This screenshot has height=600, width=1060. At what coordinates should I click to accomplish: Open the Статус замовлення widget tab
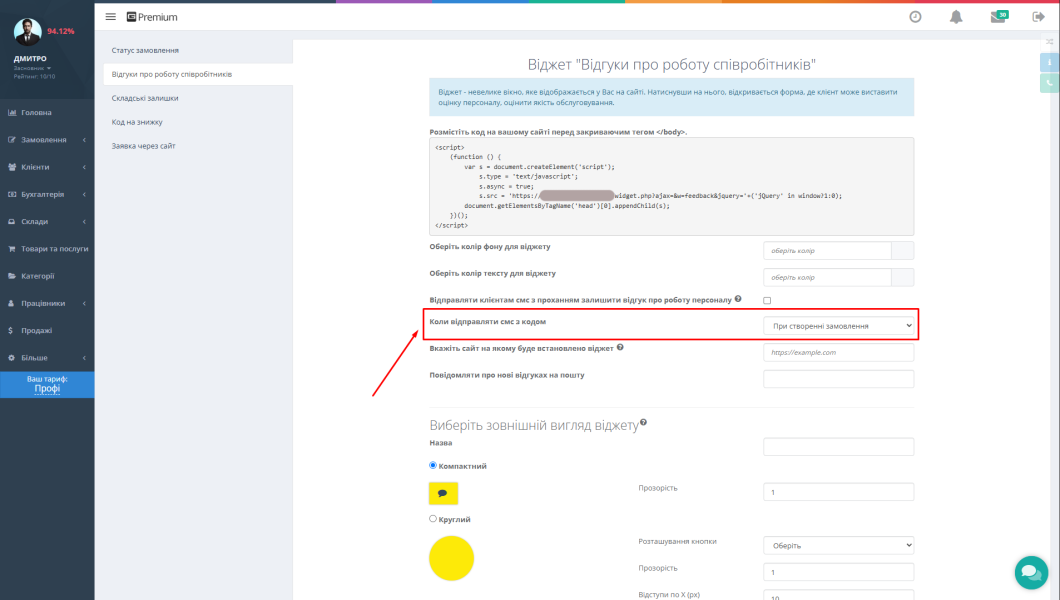(146, 50)
